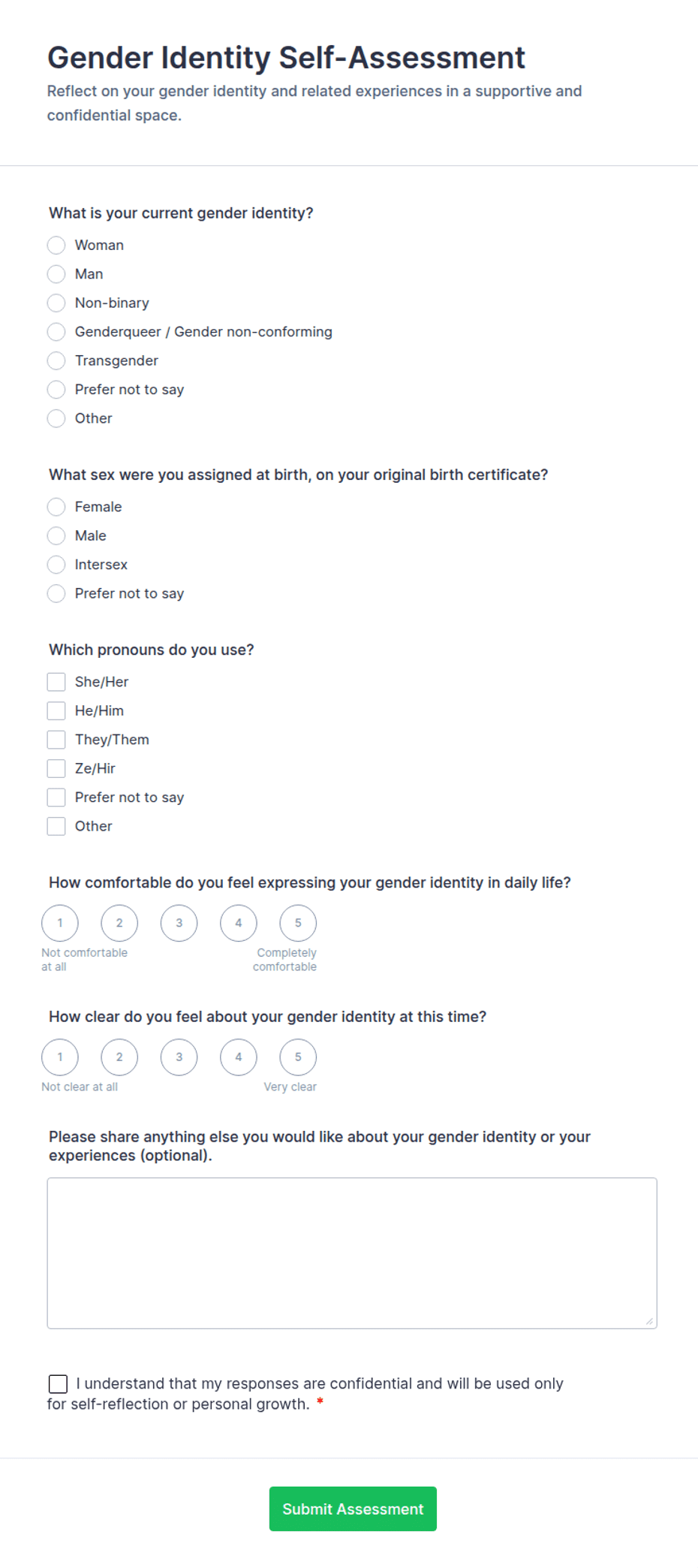Select Genderqueer / Gender non-conforming option
This screenshot has width=698, height=1568.
click(56, 332)
